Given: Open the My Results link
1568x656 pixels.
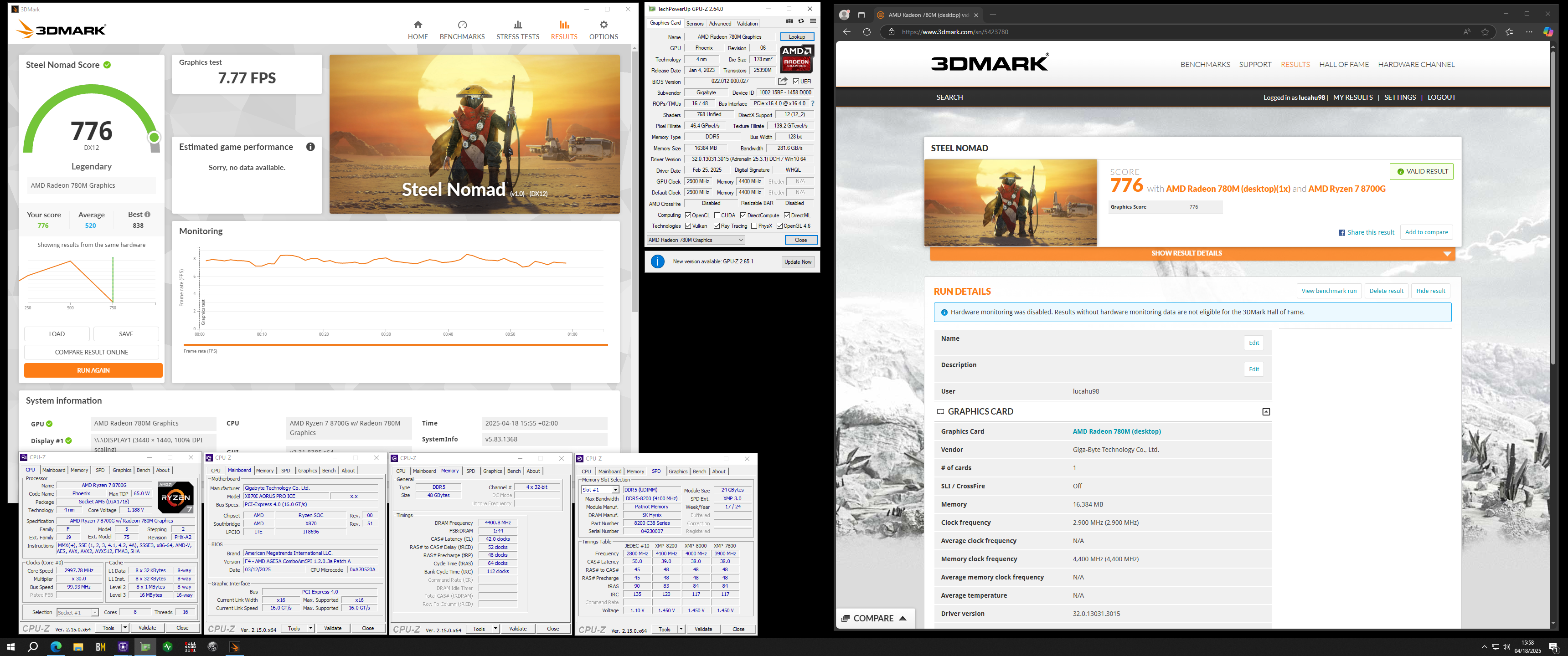Looking at the screenshot, I should (x=1352, y=97).
